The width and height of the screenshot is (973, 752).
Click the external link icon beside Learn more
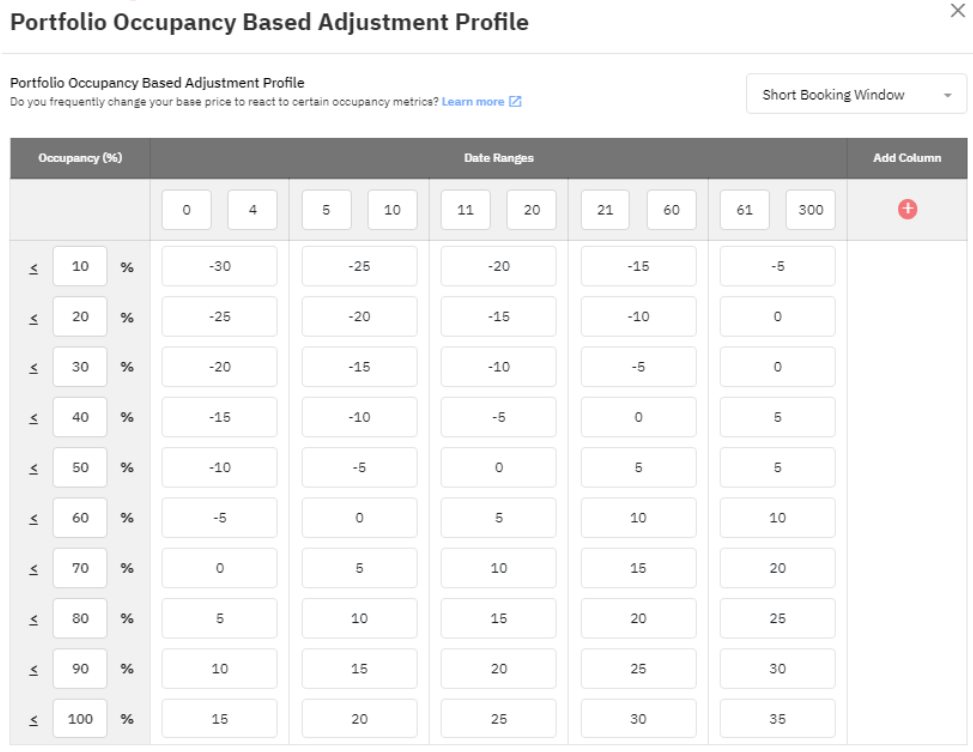coord(515,102)
